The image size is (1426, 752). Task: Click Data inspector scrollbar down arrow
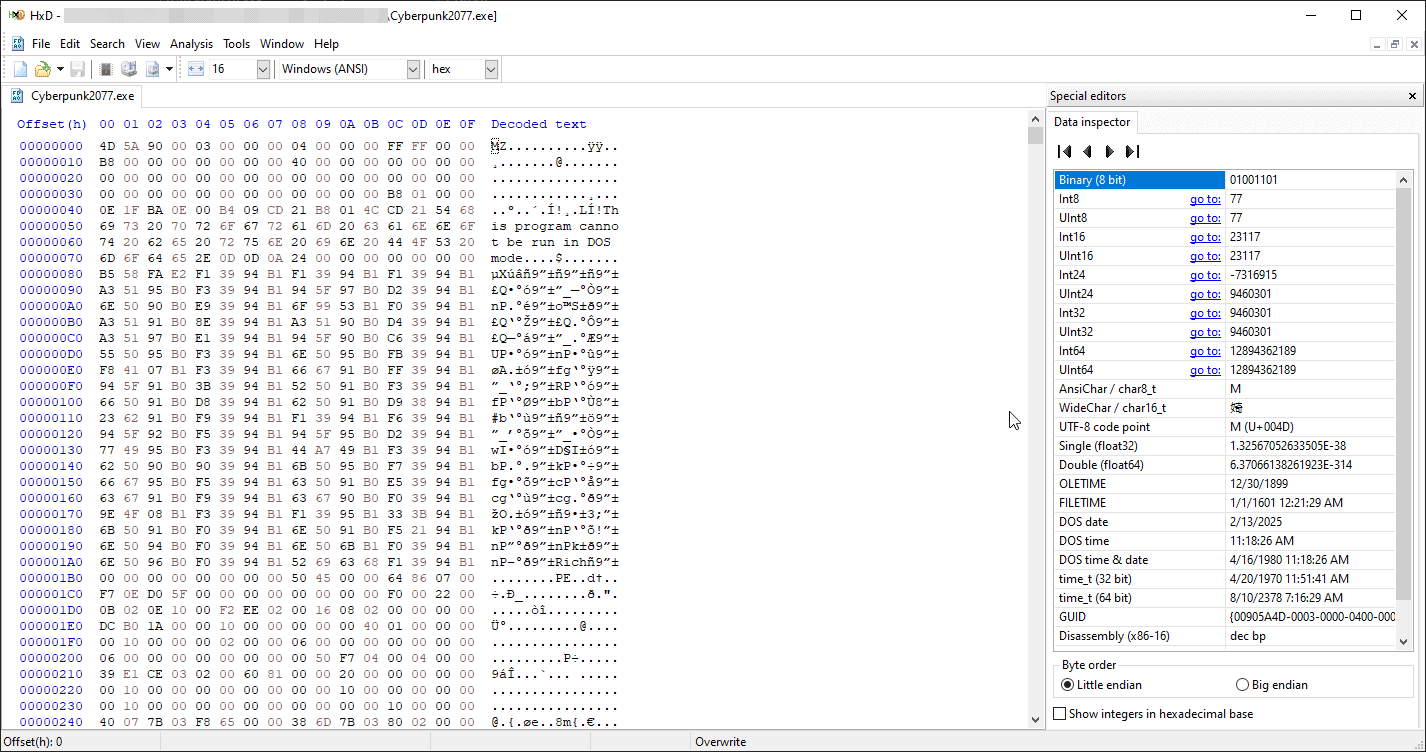pyautogui.click(x=1403, y=641)
